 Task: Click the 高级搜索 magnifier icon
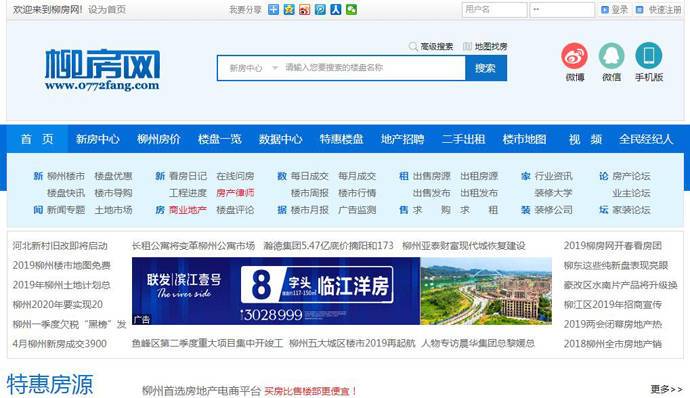coord(413,46)
